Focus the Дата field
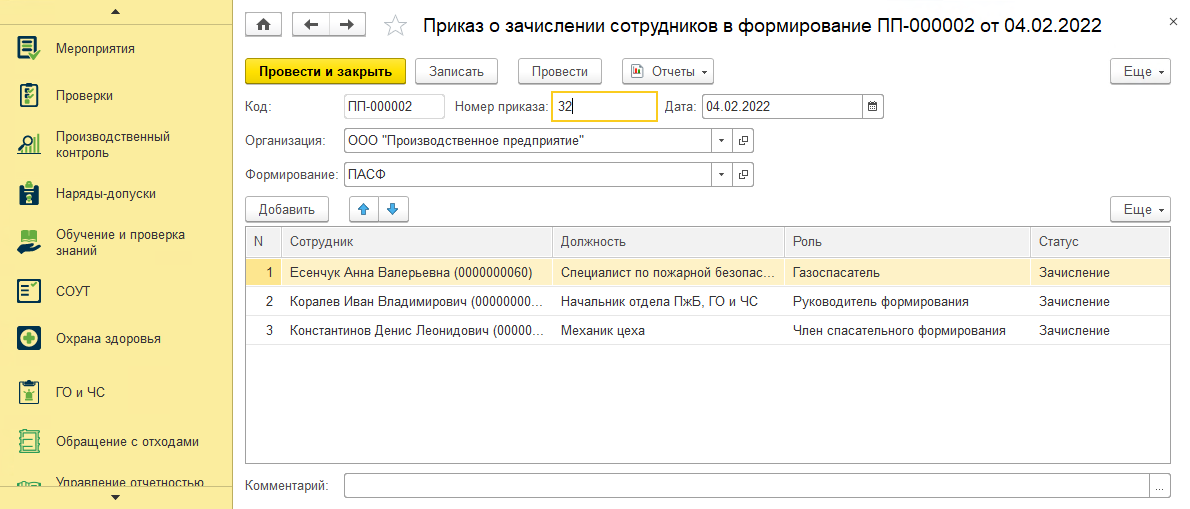Image resolution: width=1190 pixels, height=509 pixels. (x=782, y=107)
